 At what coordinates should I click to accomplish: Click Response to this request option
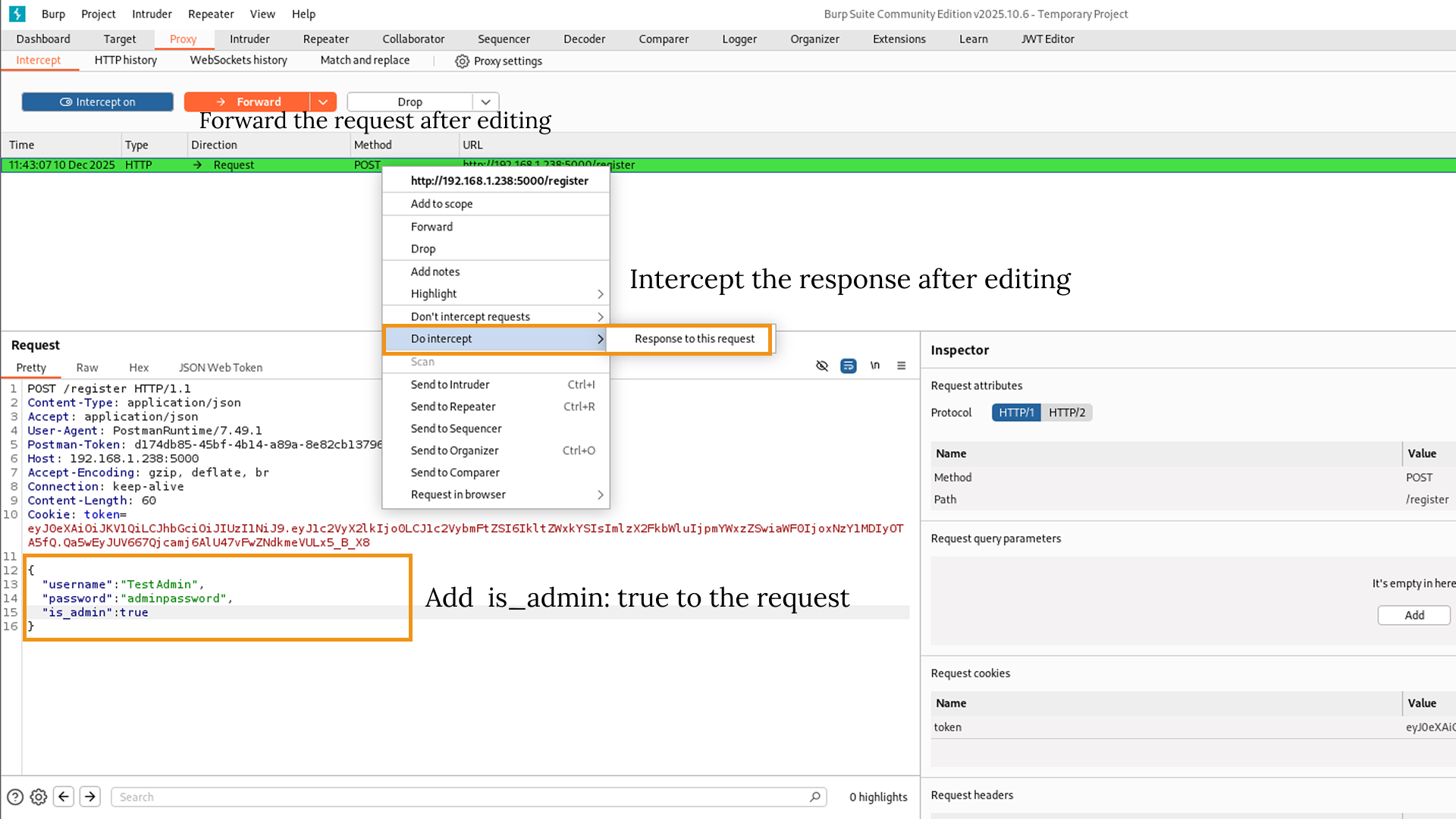[695, 339]
